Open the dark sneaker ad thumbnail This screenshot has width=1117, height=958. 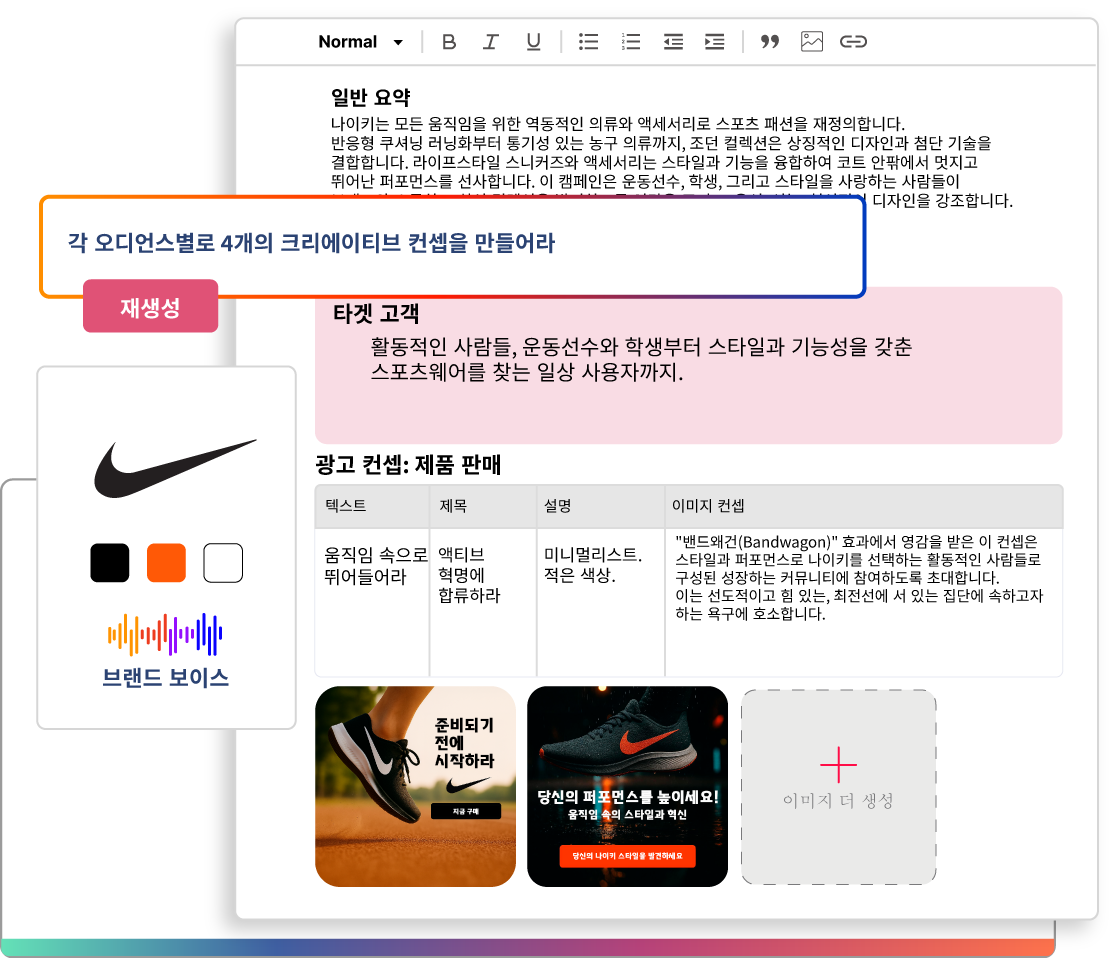click(628, 786)
